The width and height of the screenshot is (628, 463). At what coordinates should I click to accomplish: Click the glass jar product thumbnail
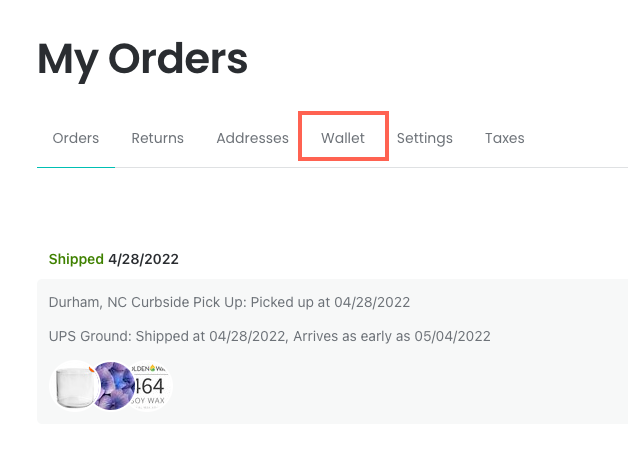click(74, 386)
